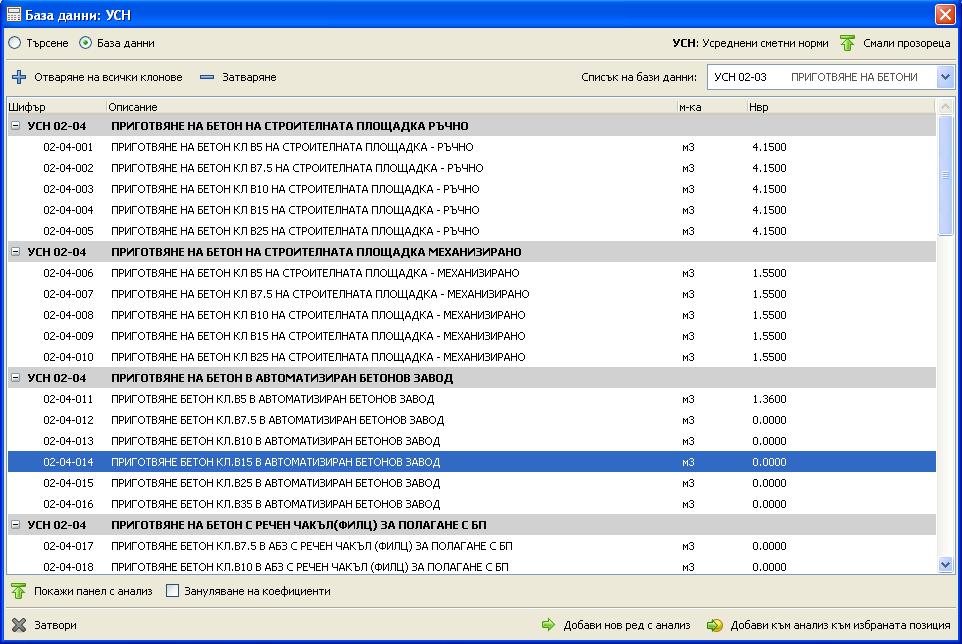The height and width of the screenshot is (644, 962).
Task: Click the X icon beside 'Затвори'
Action: click(x=18, y=625)
